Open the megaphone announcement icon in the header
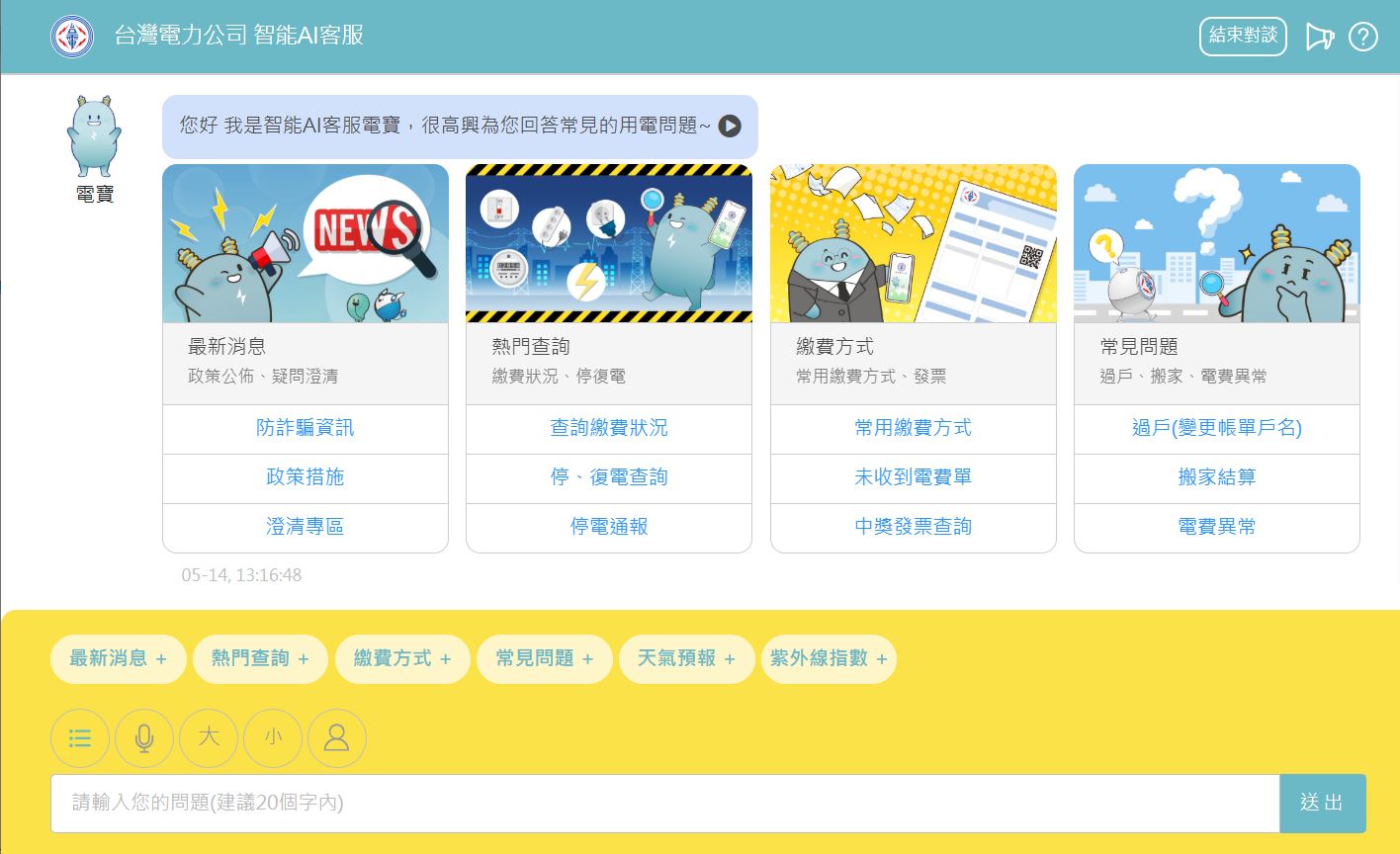 click(x=1320, y=37)
